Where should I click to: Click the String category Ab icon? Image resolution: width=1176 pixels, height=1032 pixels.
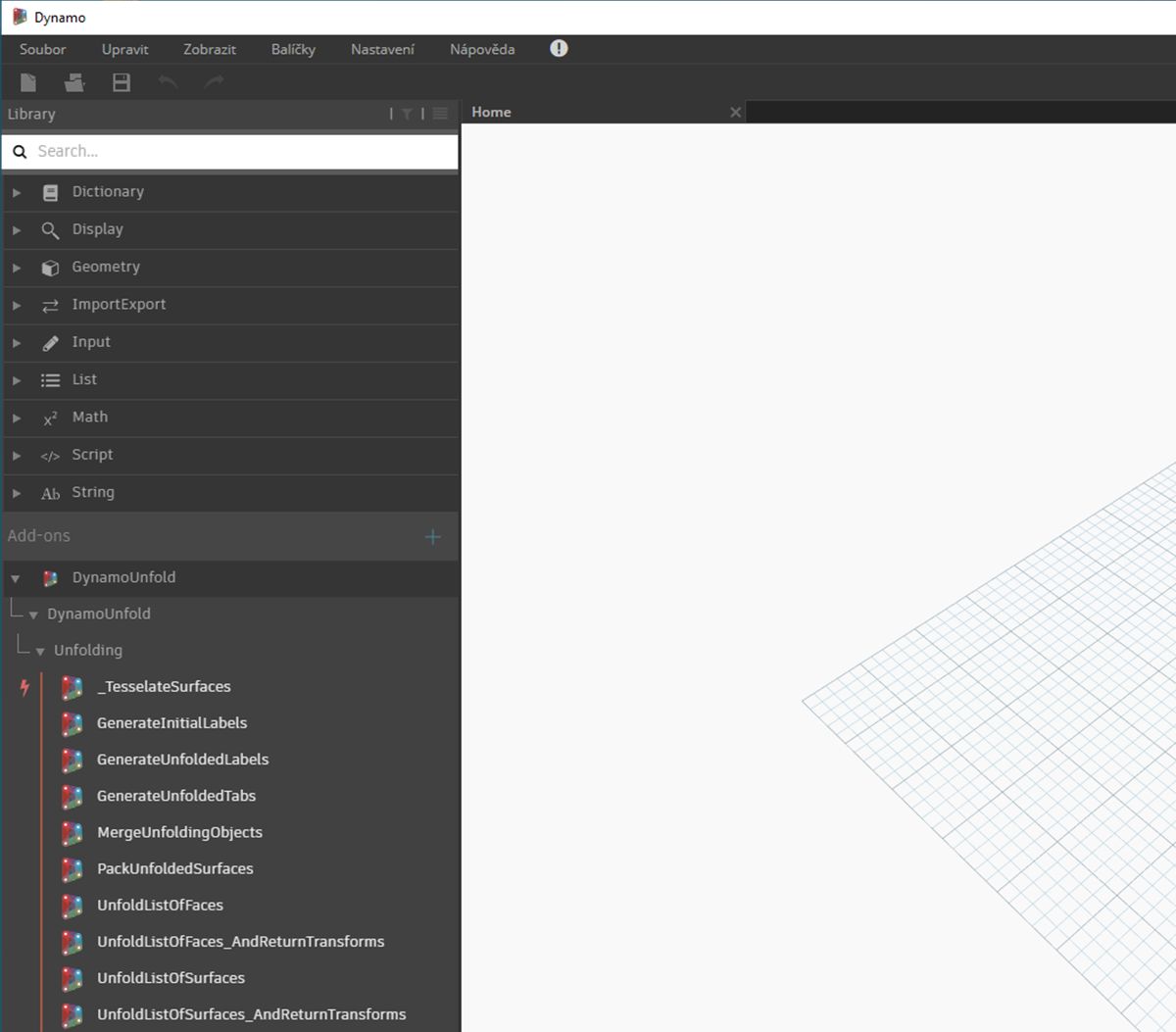coord(50,494)
